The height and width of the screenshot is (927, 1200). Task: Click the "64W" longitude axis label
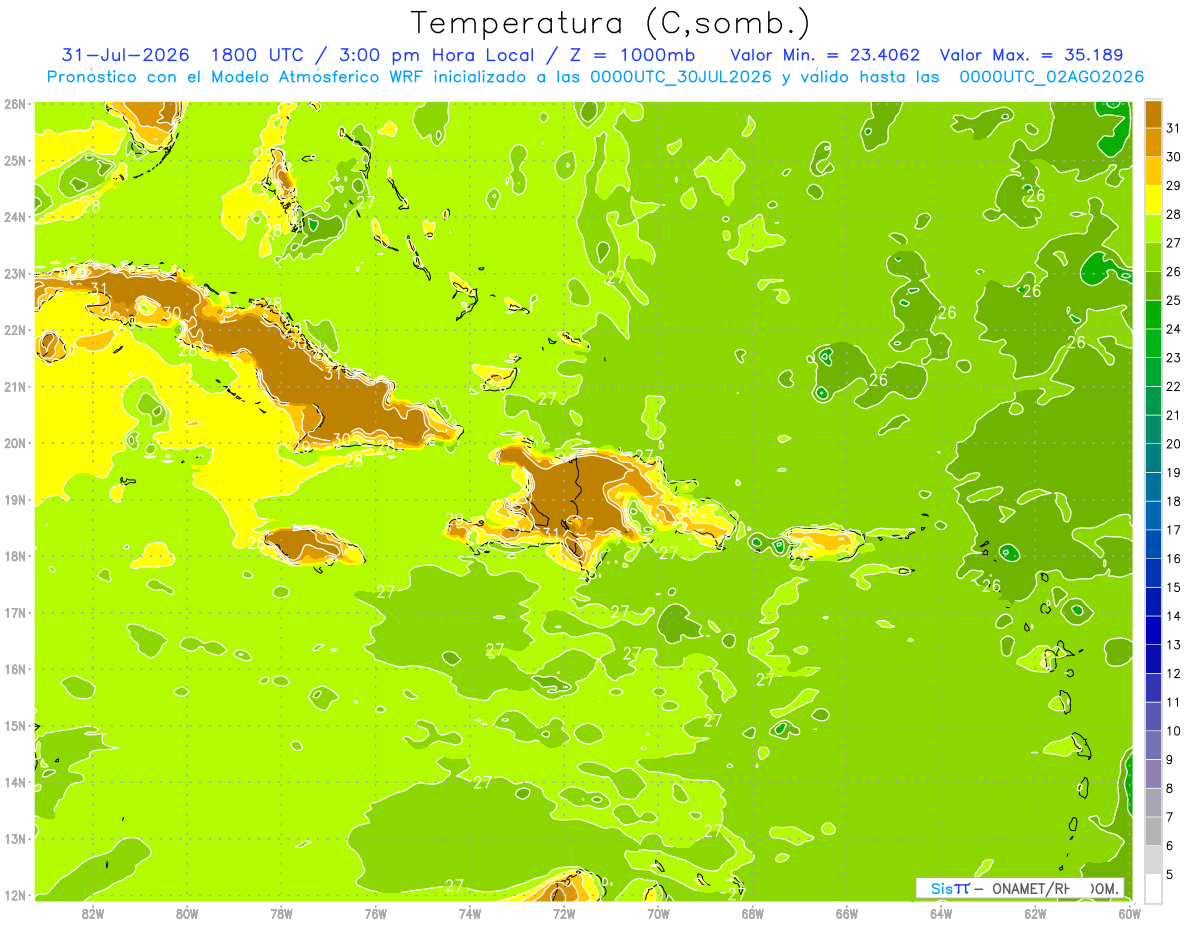(x=941, y=913)
